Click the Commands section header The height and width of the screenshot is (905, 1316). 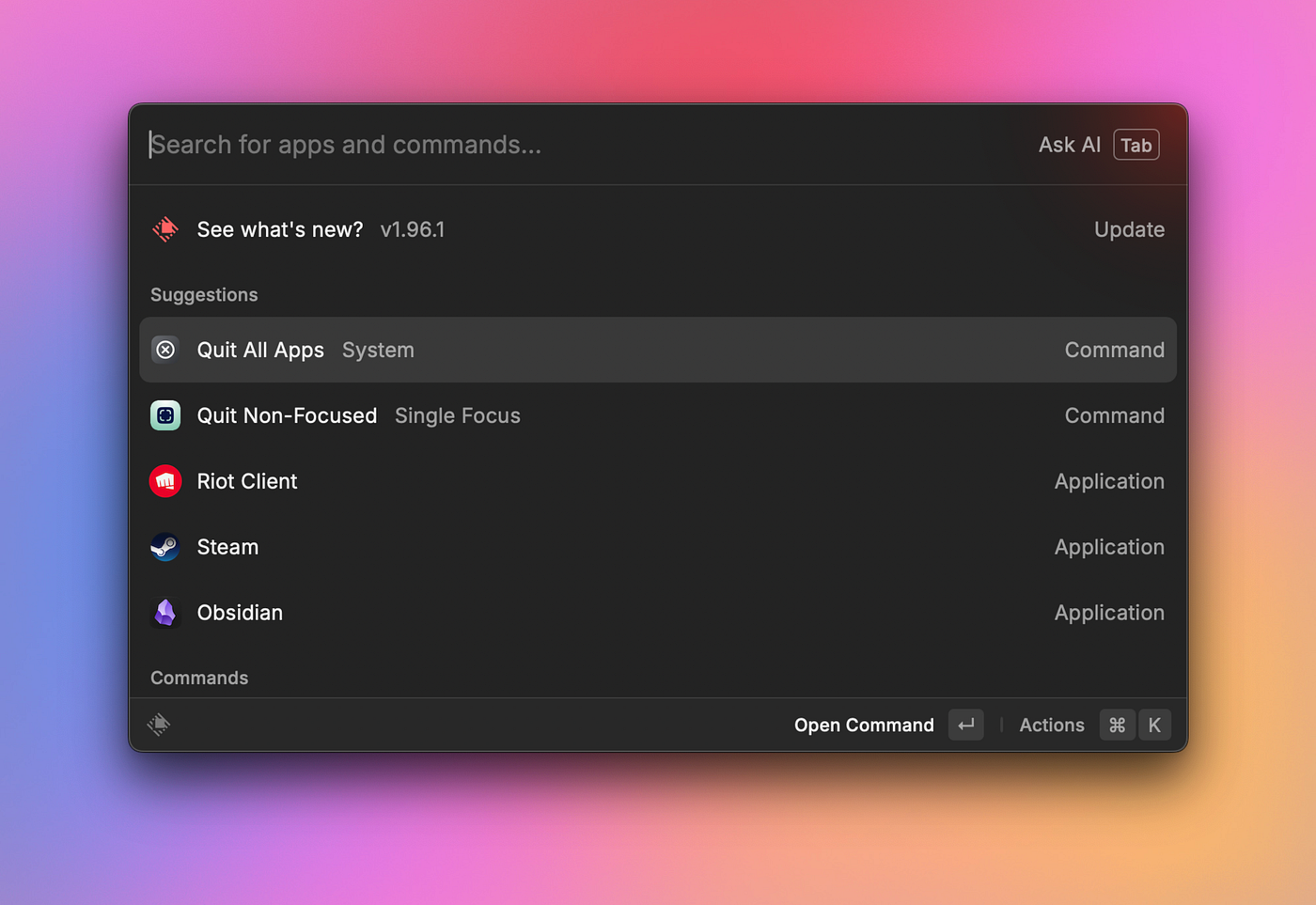(x=199, y=678)
